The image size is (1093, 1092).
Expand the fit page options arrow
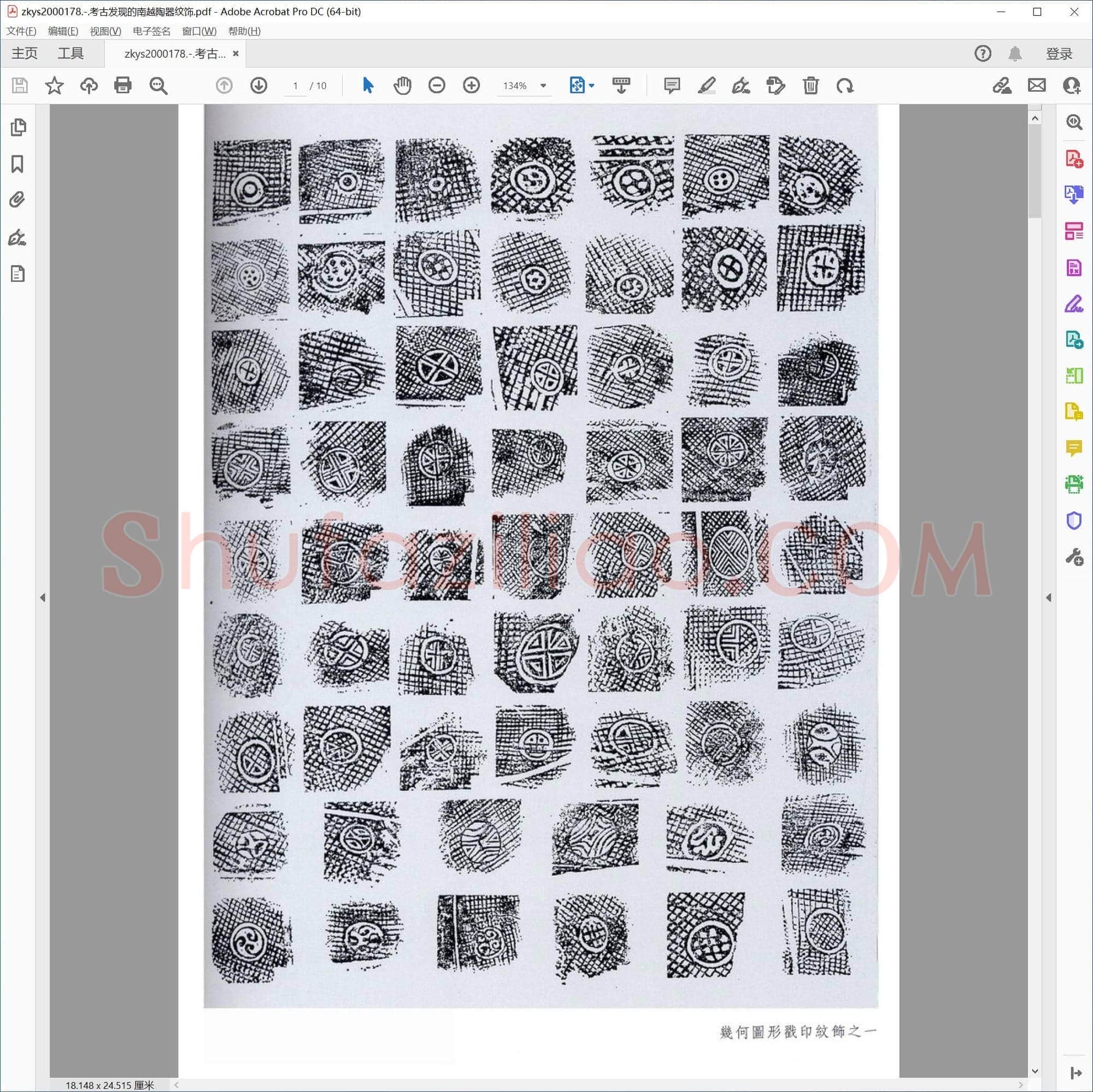tap(592, 85)
